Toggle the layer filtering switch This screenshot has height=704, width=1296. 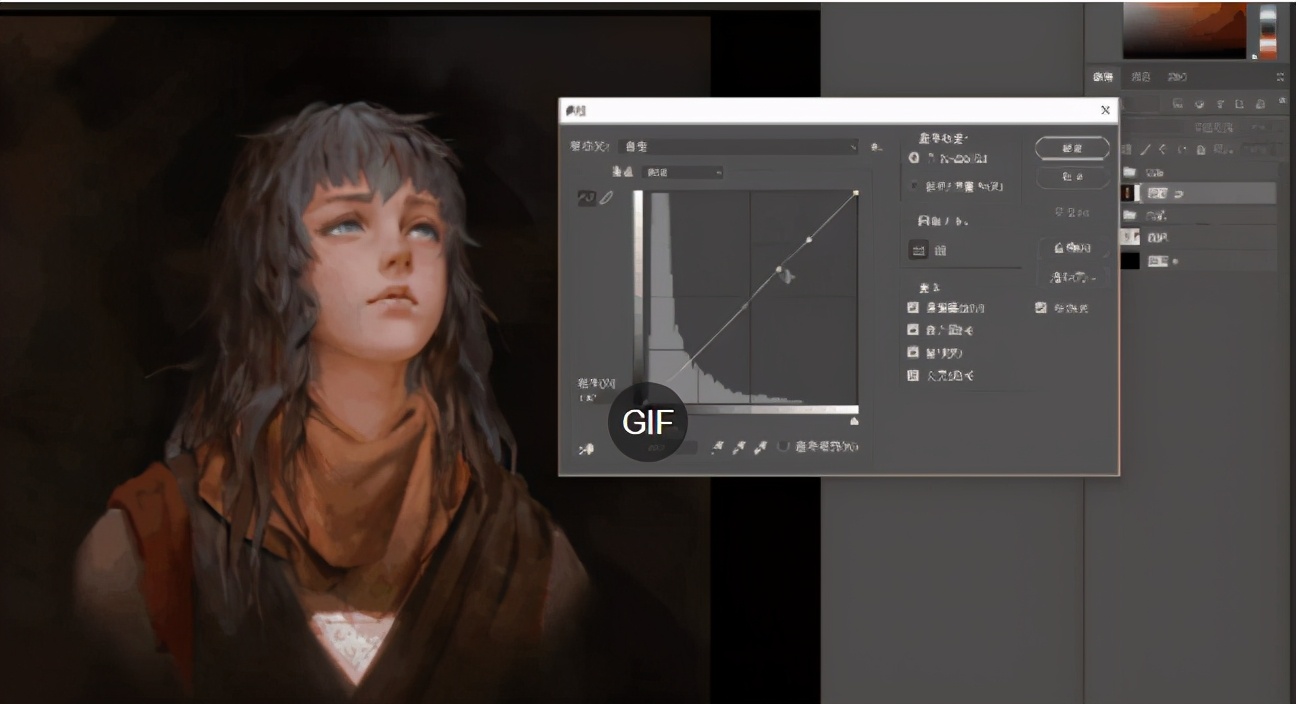(x=1282, y=103)
